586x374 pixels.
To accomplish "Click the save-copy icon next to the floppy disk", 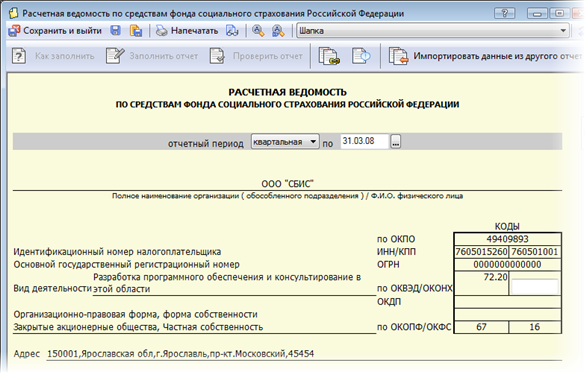I will (x=136, y=31).
